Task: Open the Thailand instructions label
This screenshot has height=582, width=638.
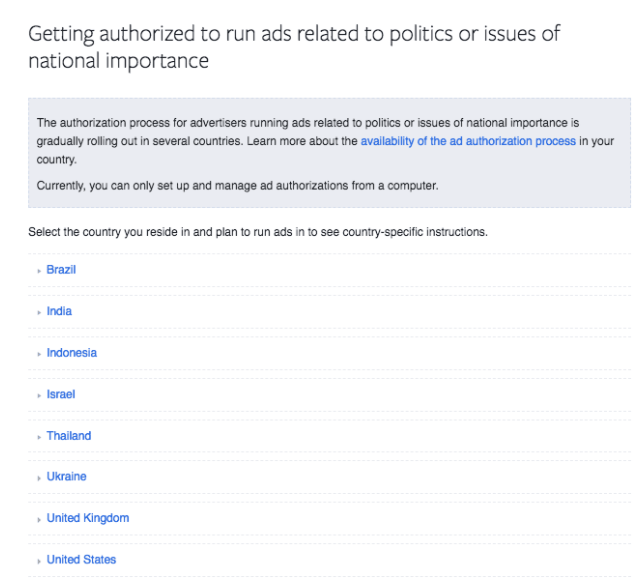Action: (x=68, y=436)
